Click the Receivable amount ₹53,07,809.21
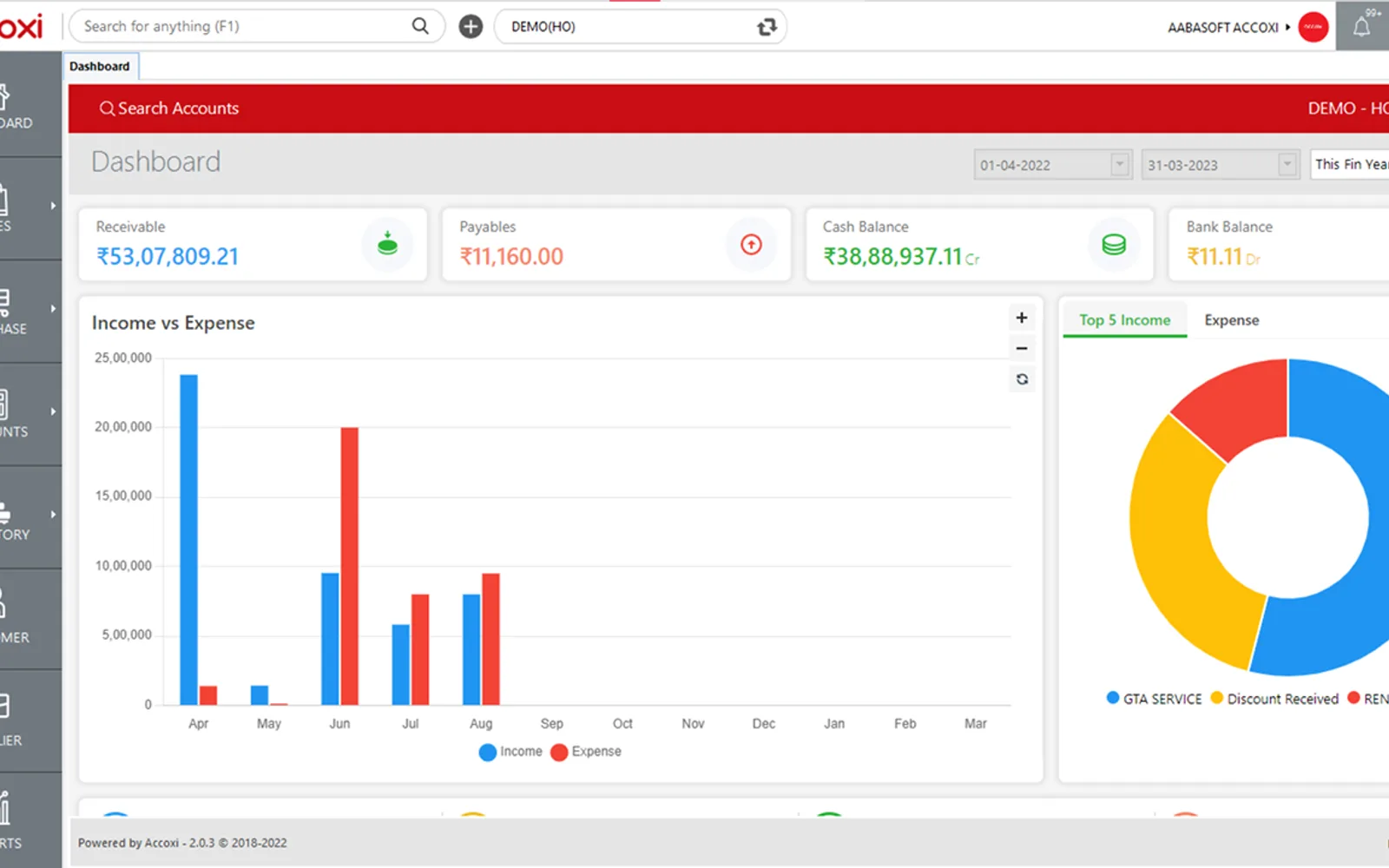Viewport: 1389px width, 868px height. point(168,257)
